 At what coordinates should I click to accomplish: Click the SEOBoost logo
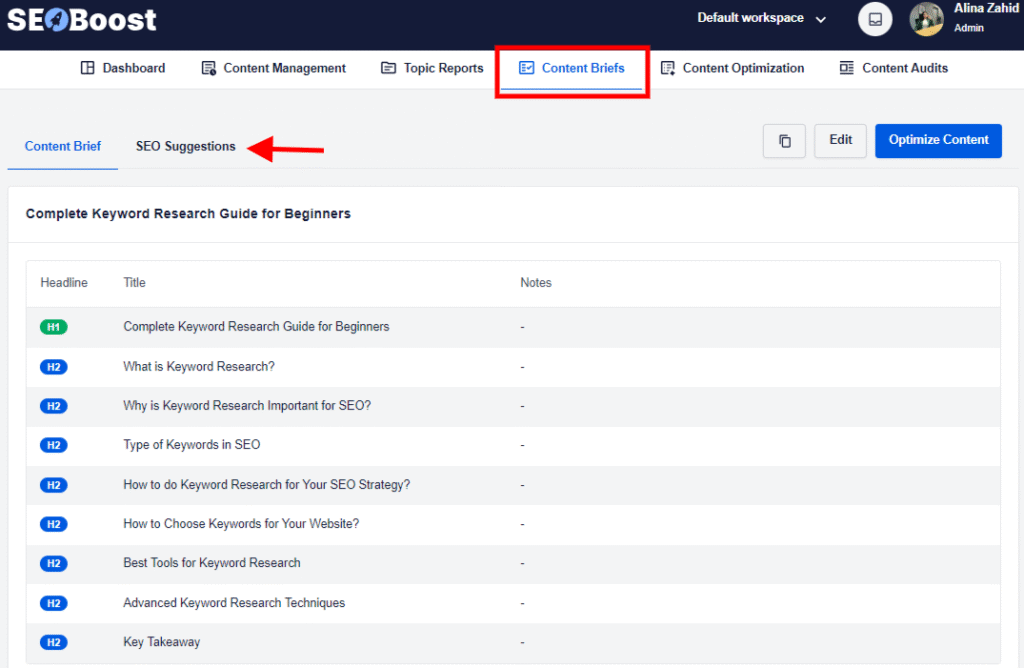coord(80,19)
